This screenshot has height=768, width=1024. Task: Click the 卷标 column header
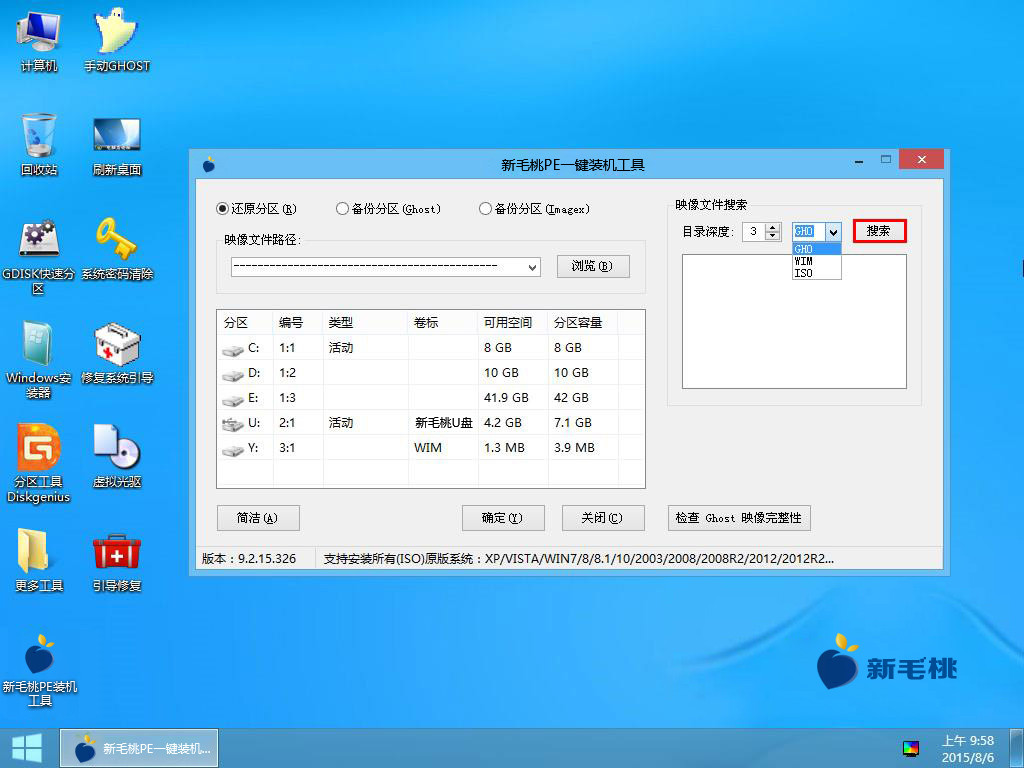coord(443,323)
